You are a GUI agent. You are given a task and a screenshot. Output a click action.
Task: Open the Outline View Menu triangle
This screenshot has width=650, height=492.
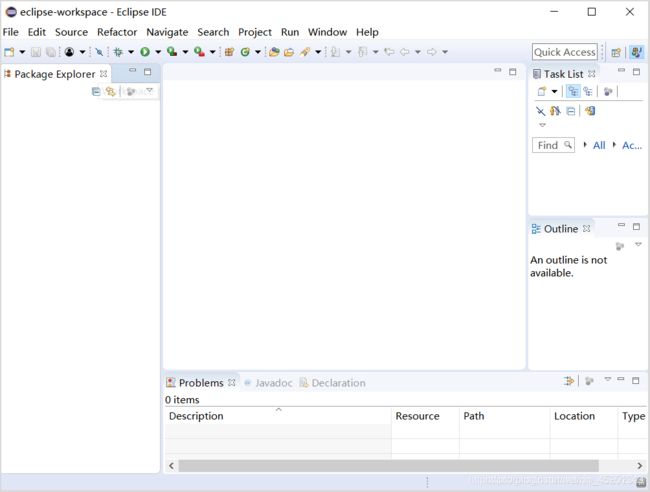click(x=638, y=245)
